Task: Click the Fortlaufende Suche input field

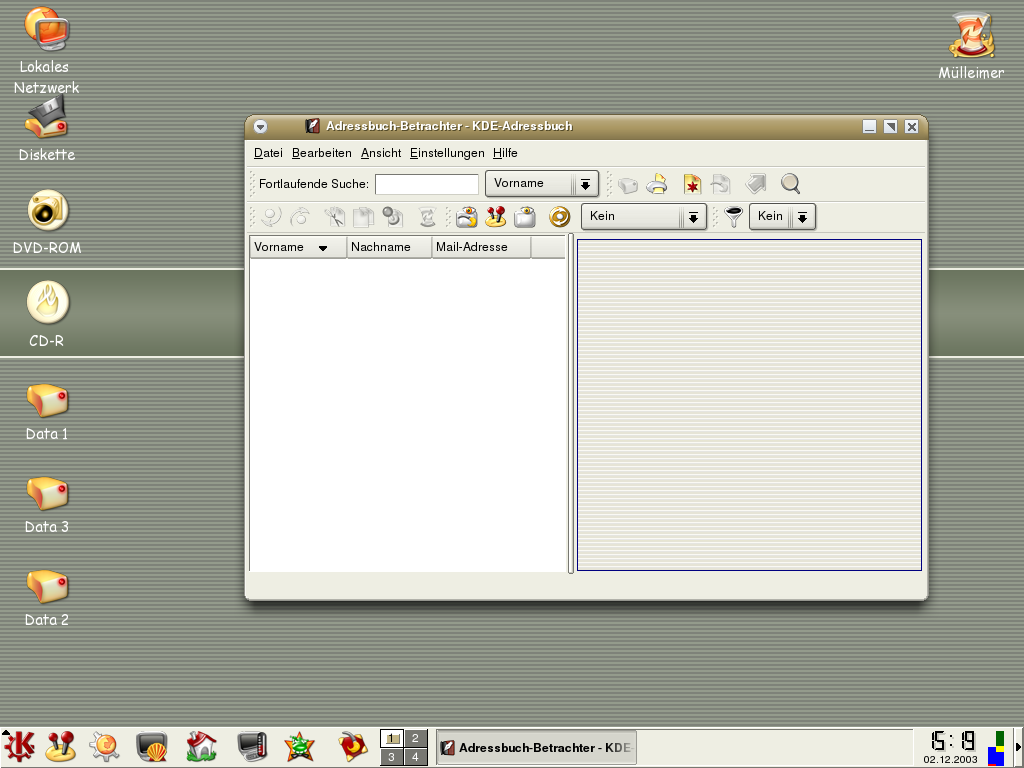Action: click(427, 184)
